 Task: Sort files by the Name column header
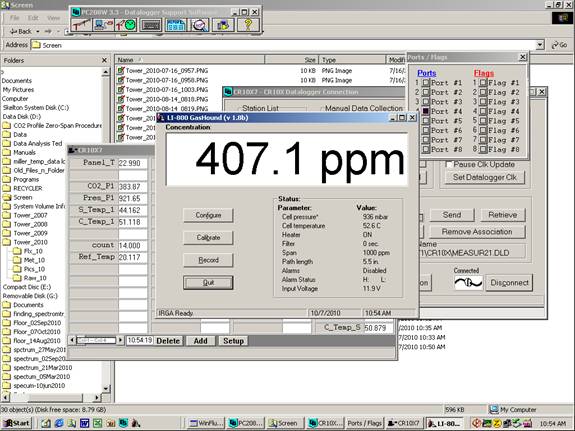(190, 60)
